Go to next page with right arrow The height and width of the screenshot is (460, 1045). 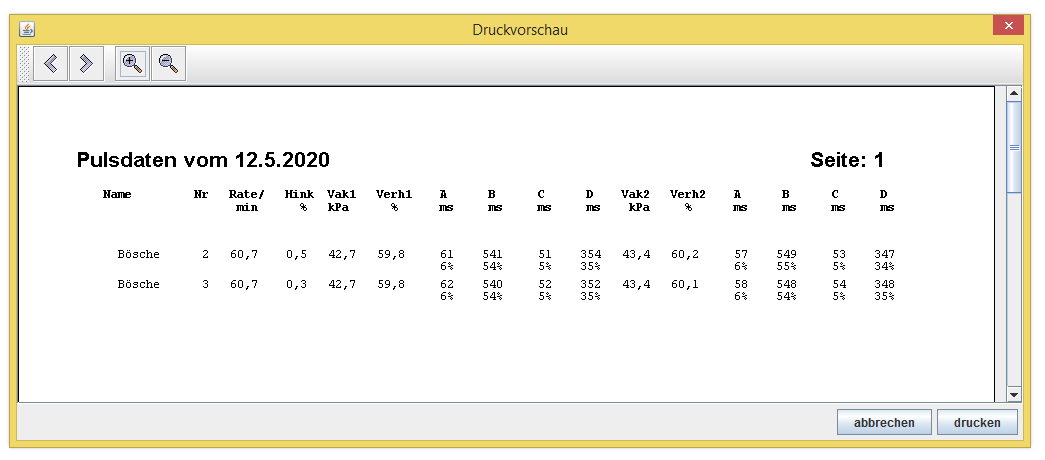click(87, 63)
